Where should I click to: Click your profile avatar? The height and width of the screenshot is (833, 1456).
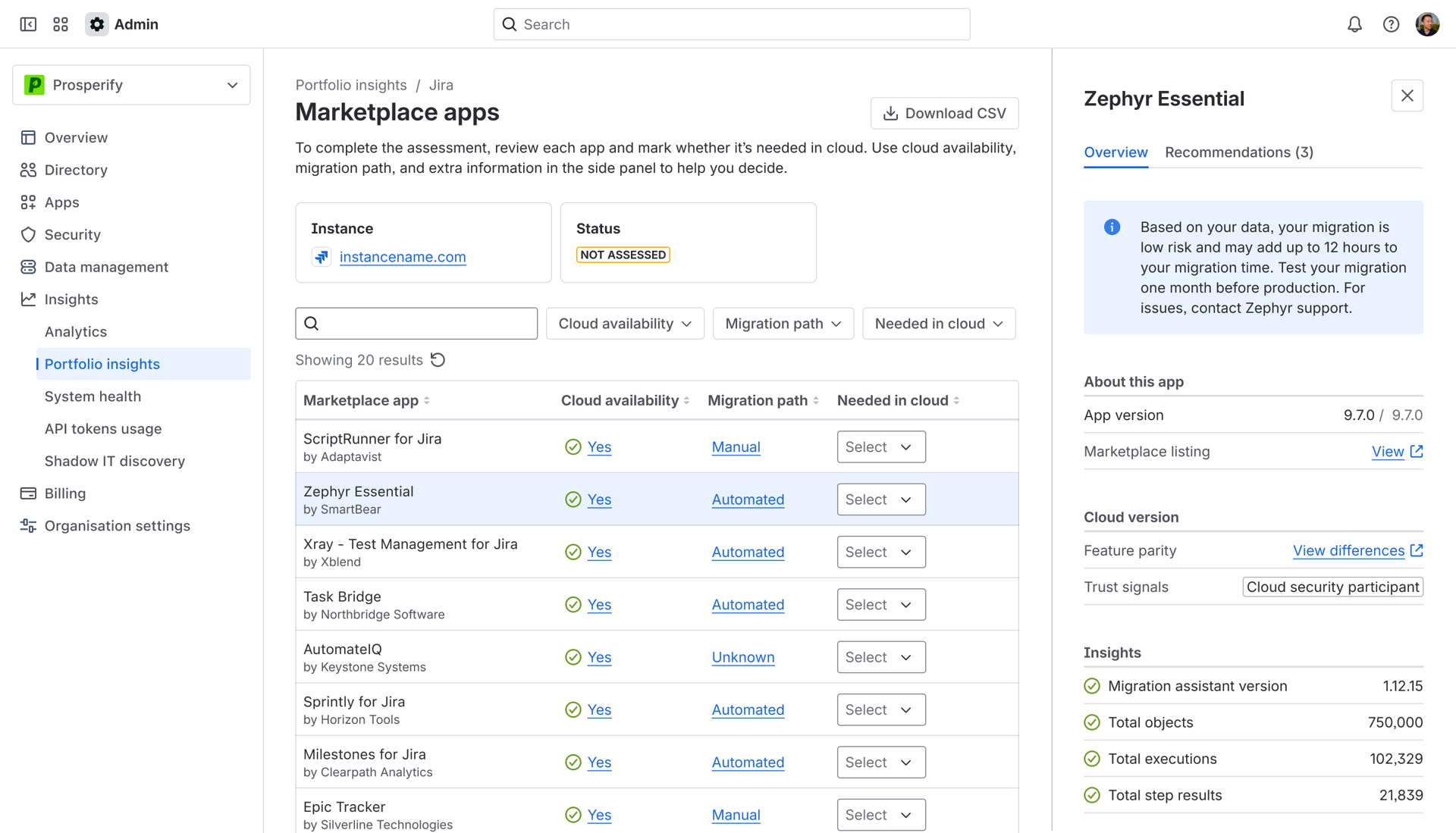click(x=1428, y=23)
